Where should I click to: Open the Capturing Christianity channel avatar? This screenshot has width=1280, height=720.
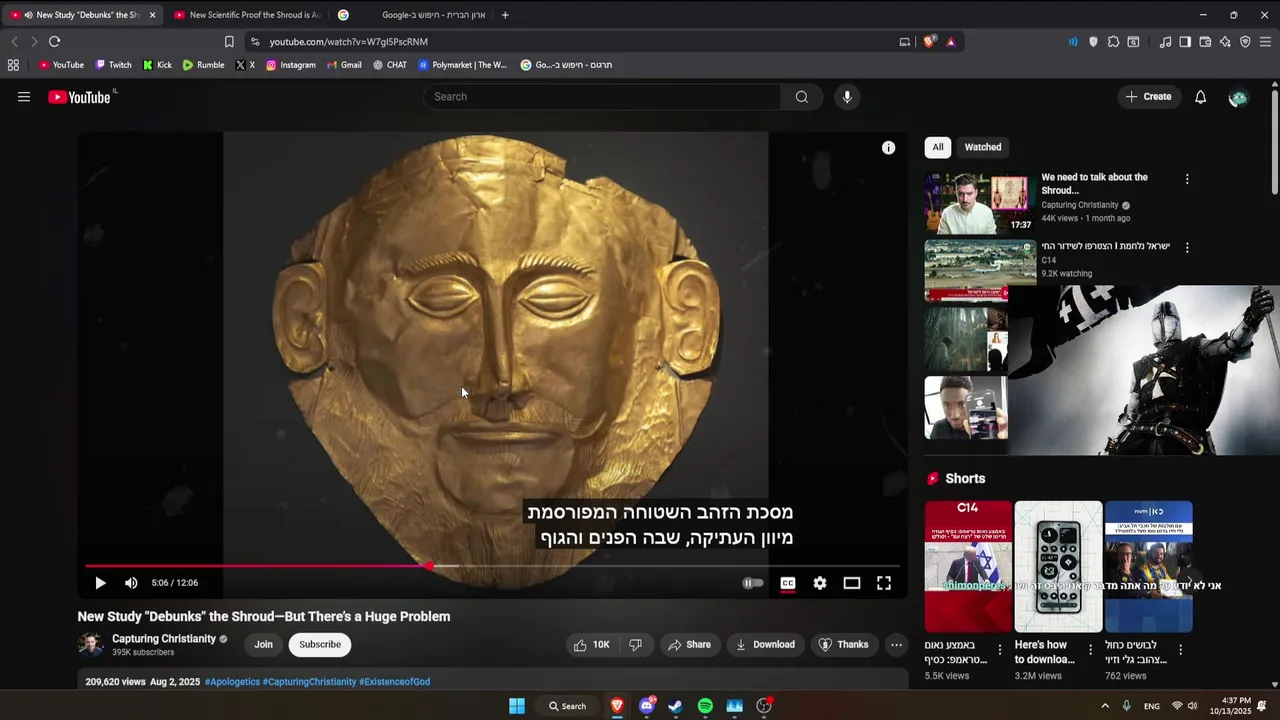[x=91, y=645]
